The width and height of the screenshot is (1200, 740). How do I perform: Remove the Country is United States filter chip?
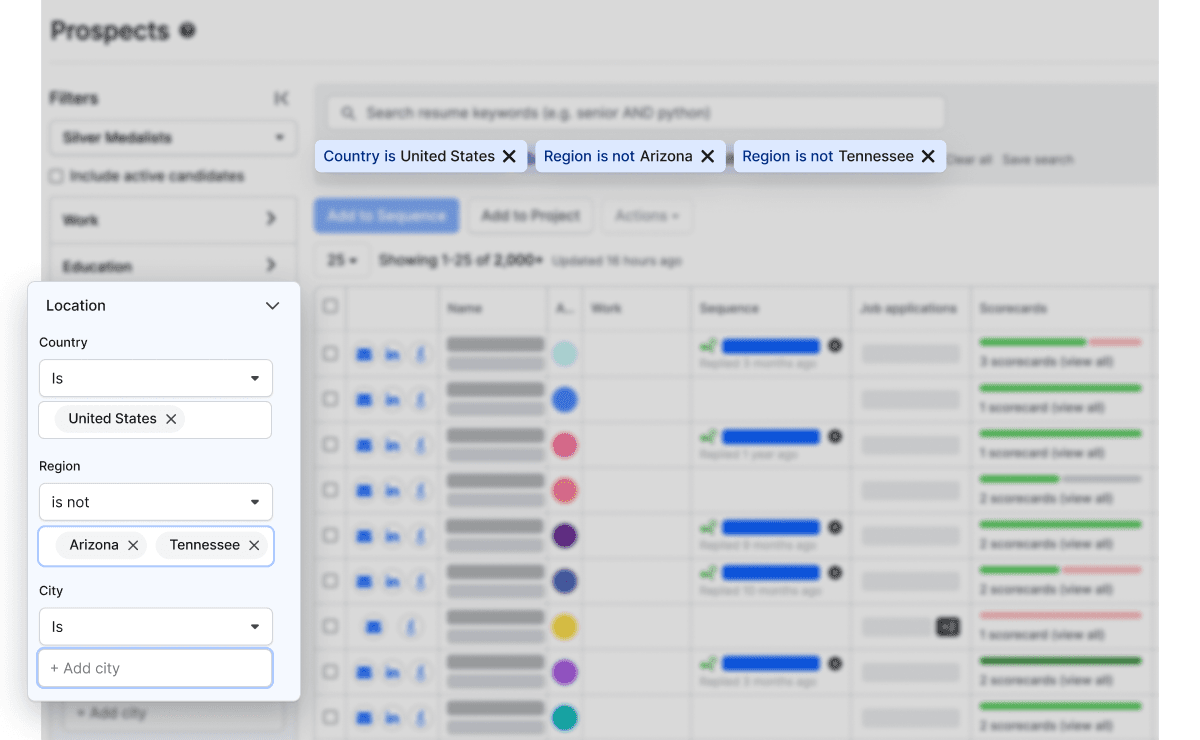(509, 156)
